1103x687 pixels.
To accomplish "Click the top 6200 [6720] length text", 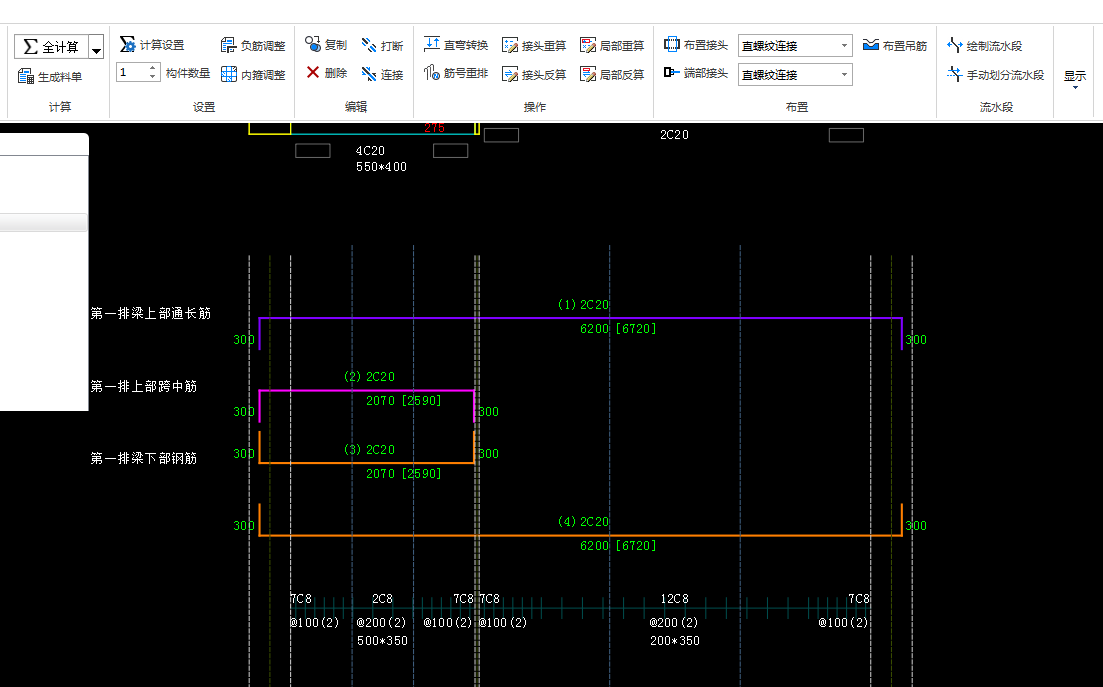I will click(618, 328).
